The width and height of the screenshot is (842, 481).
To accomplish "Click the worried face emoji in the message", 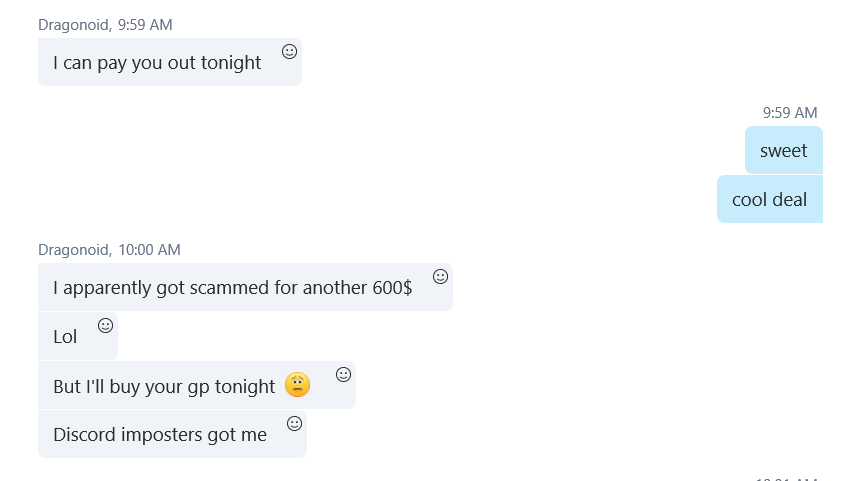I will pyautogui.click(x=297, y=385).
